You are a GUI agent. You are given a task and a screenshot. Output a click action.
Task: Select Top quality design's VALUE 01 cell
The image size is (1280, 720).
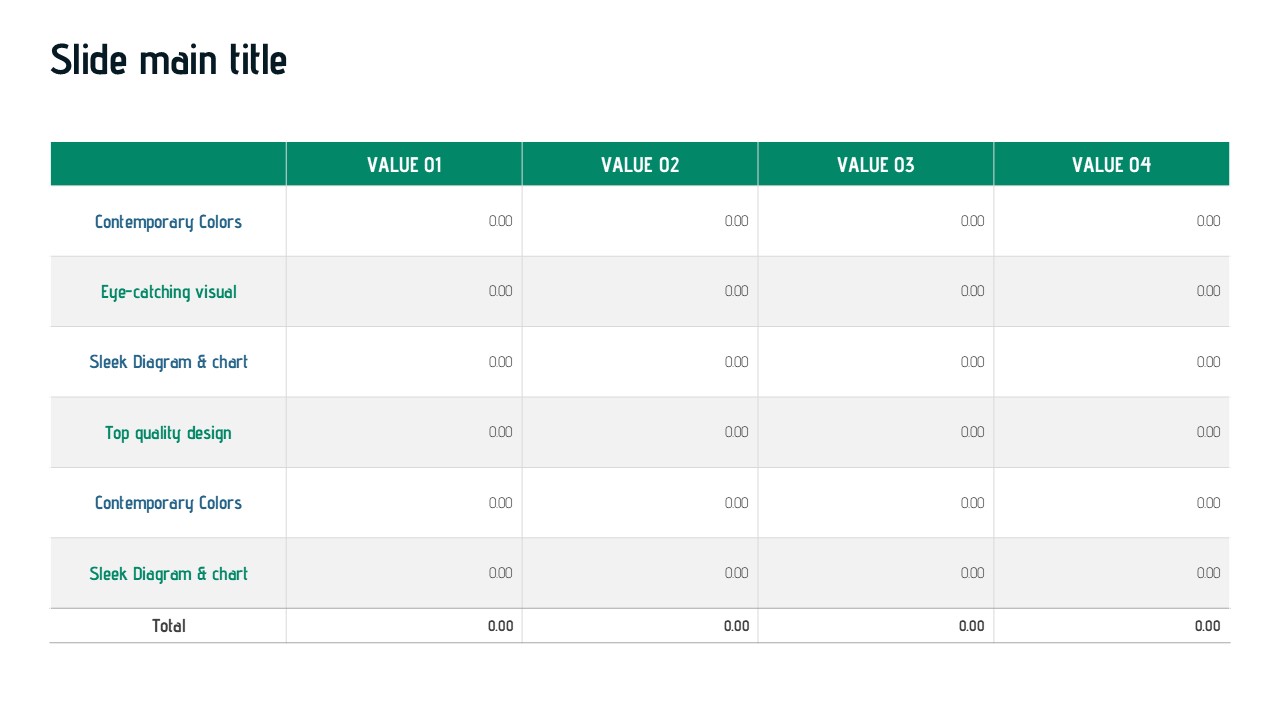point(500,432)
